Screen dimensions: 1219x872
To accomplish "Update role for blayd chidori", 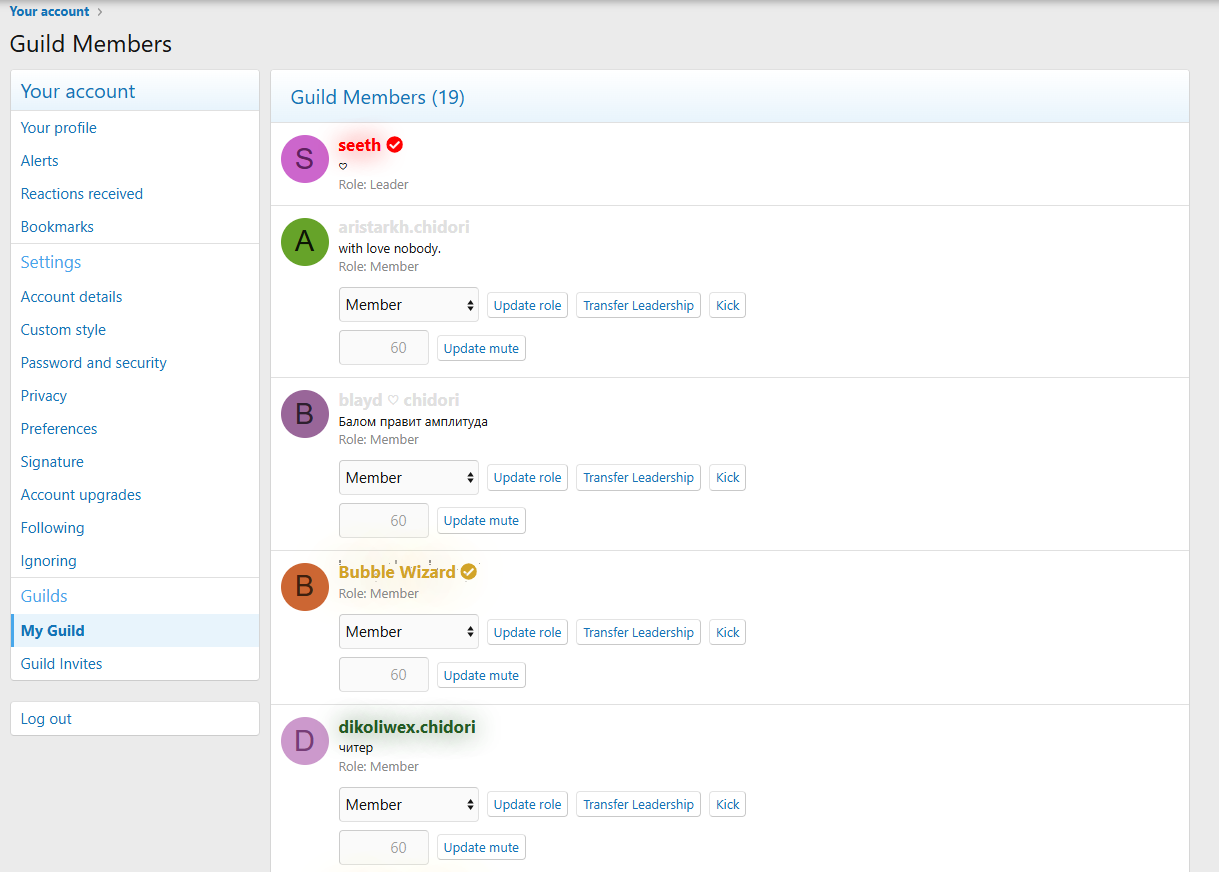I will [528, 478].
